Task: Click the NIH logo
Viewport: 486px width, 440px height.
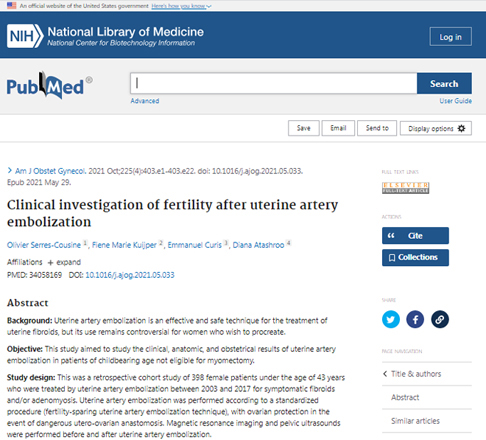Action: 25,36
